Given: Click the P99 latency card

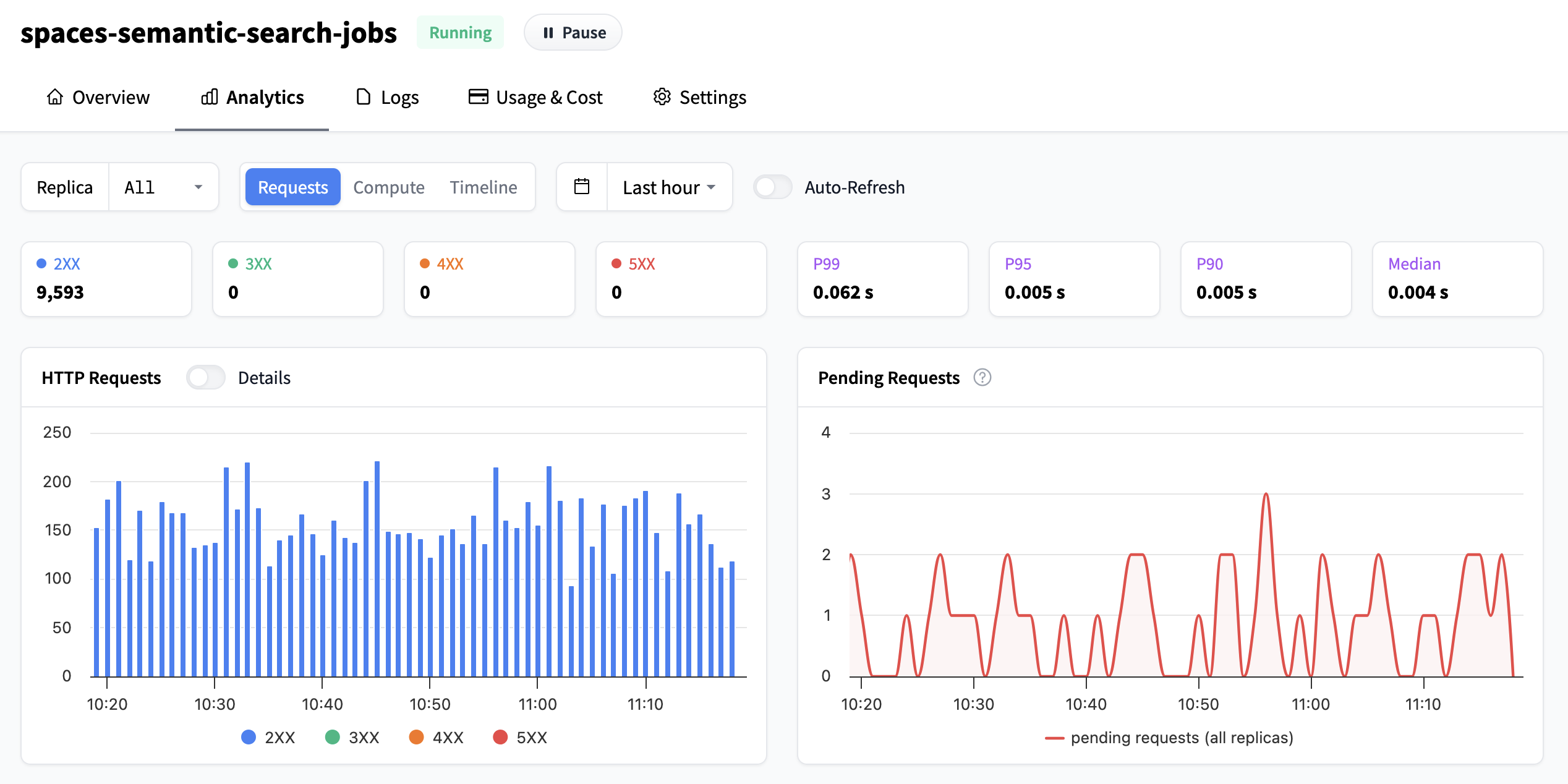Looking at the screenshot, I should click(882, 279).
